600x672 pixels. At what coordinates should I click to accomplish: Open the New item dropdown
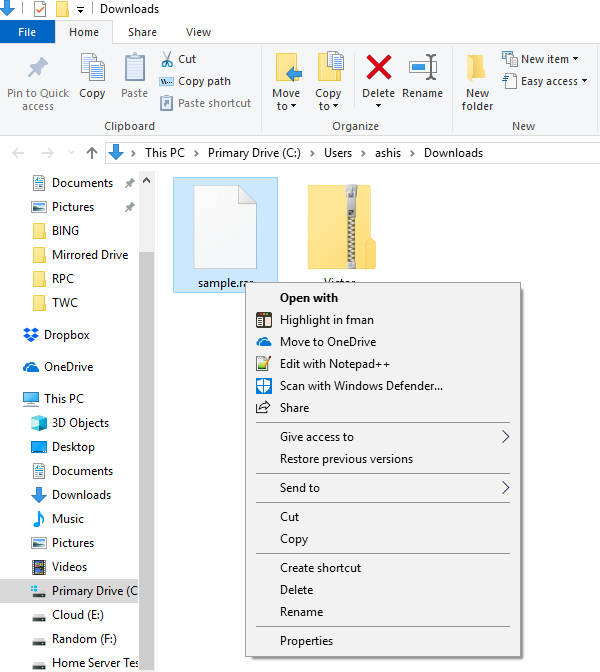[x=540, y=59]
